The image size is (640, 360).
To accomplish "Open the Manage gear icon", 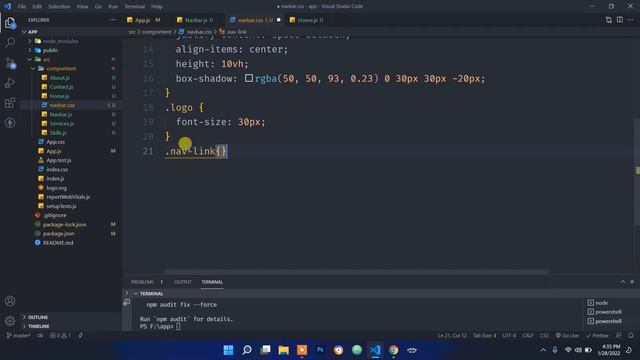I will click(x=10, y=321).
